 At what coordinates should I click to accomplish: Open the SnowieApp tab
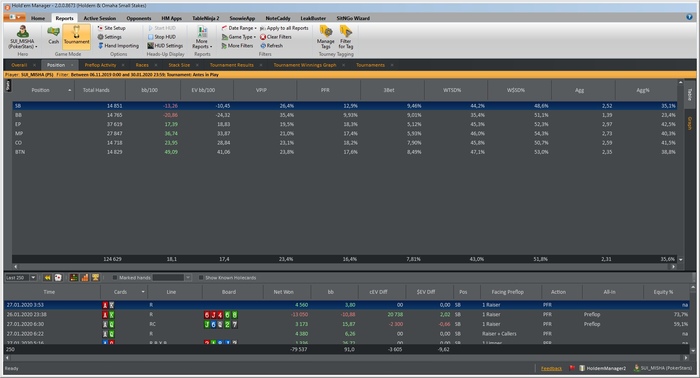tap(242, 18)
